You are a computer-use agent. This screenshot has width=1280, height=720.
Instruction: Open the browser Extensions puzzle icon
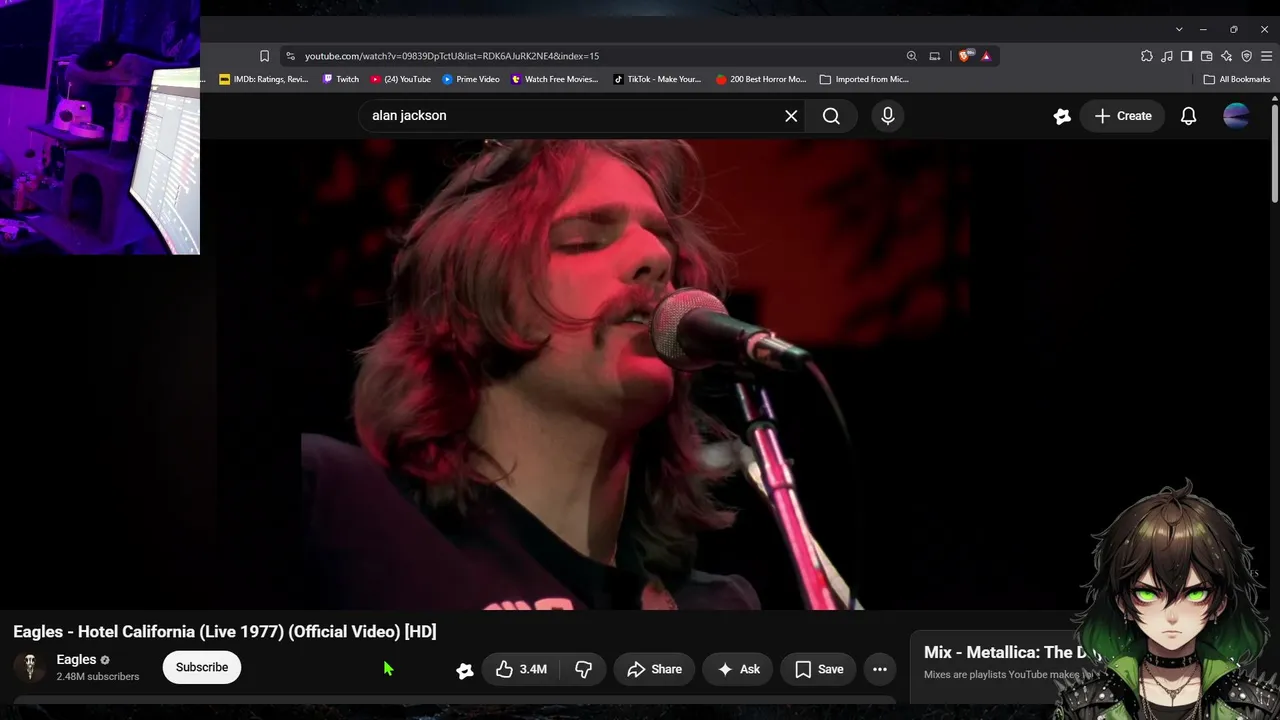coord(1147,56)
